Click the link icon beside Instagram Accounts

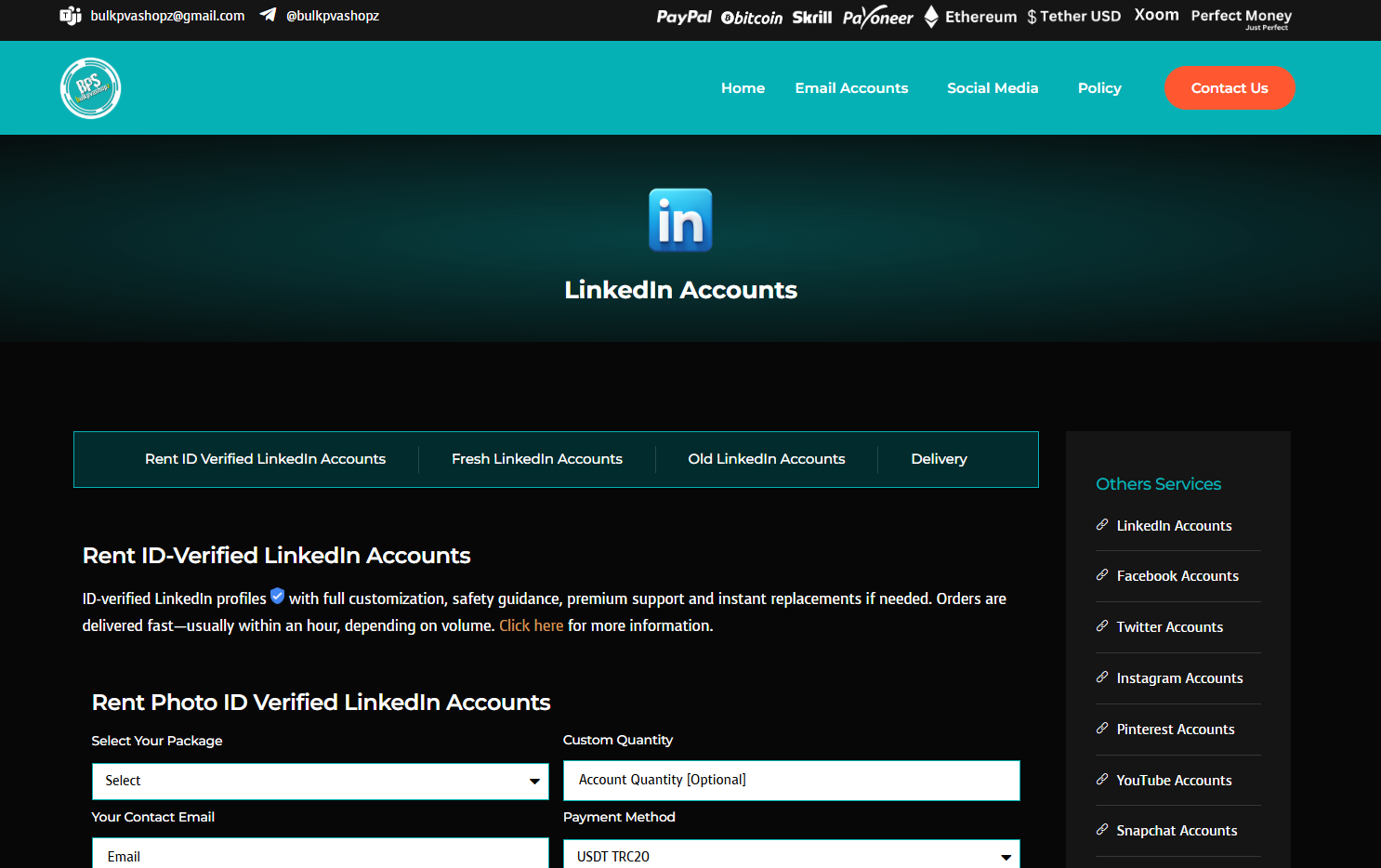tap(1102, 677)
